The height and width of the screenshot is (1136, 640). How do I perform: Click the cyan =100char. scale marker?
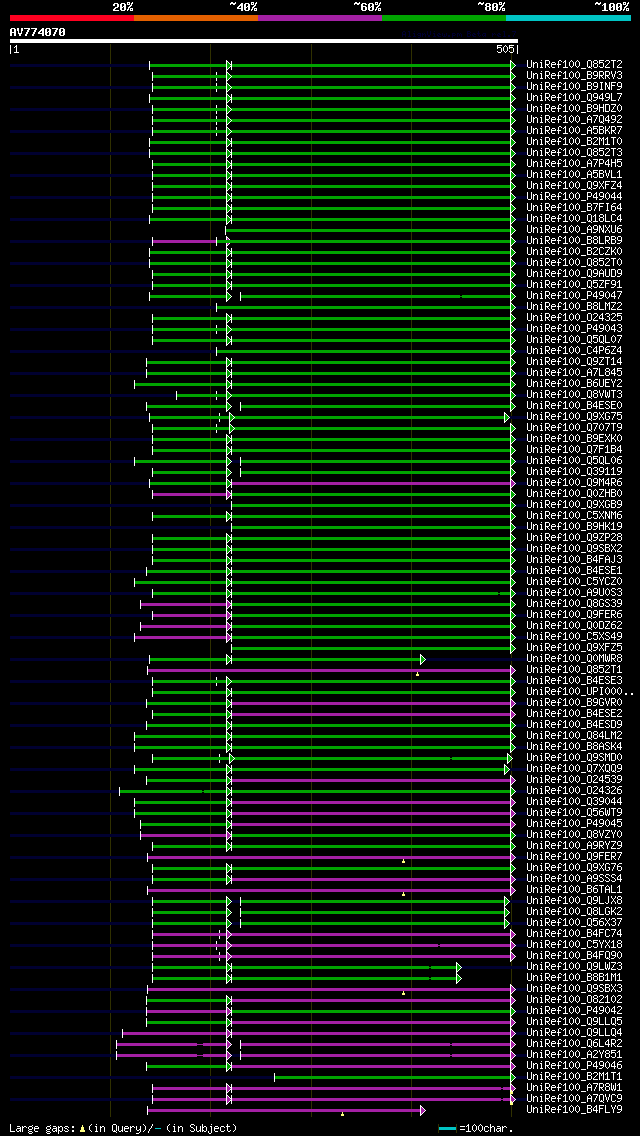pyautogui.click(x=448, y=1128)
